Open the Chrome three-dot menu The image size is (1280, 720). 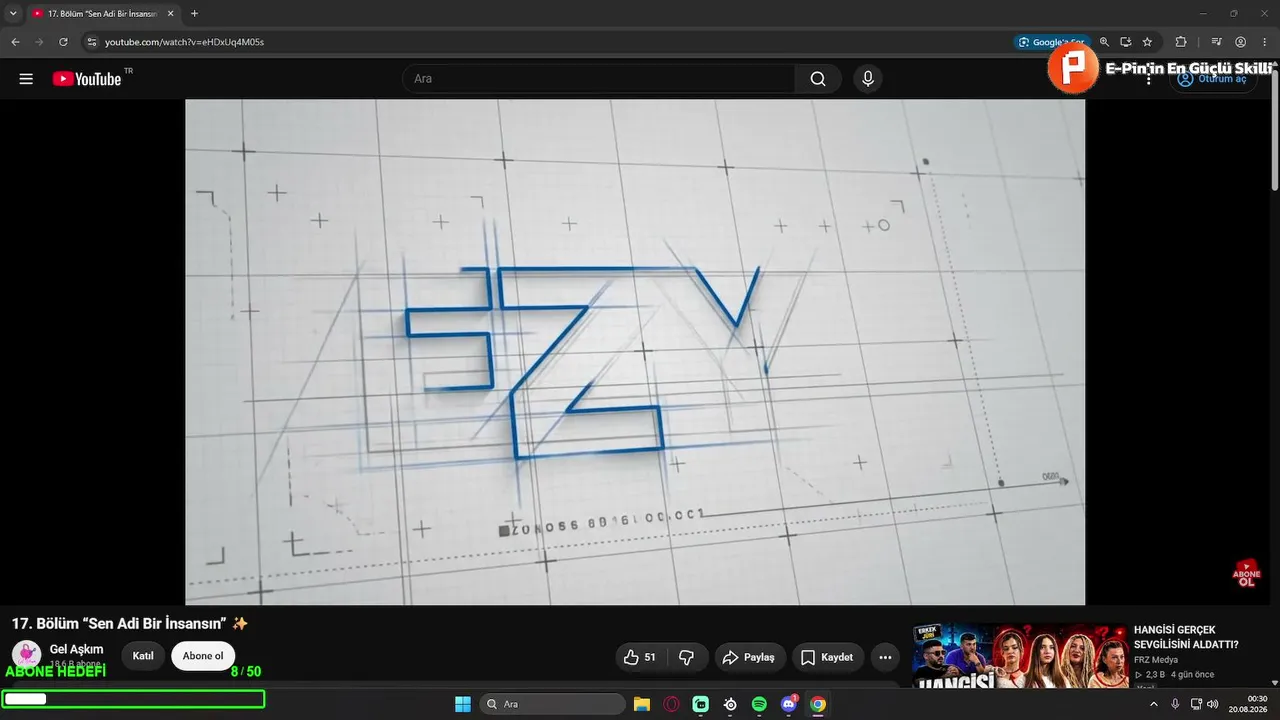tap(1264, 42)
